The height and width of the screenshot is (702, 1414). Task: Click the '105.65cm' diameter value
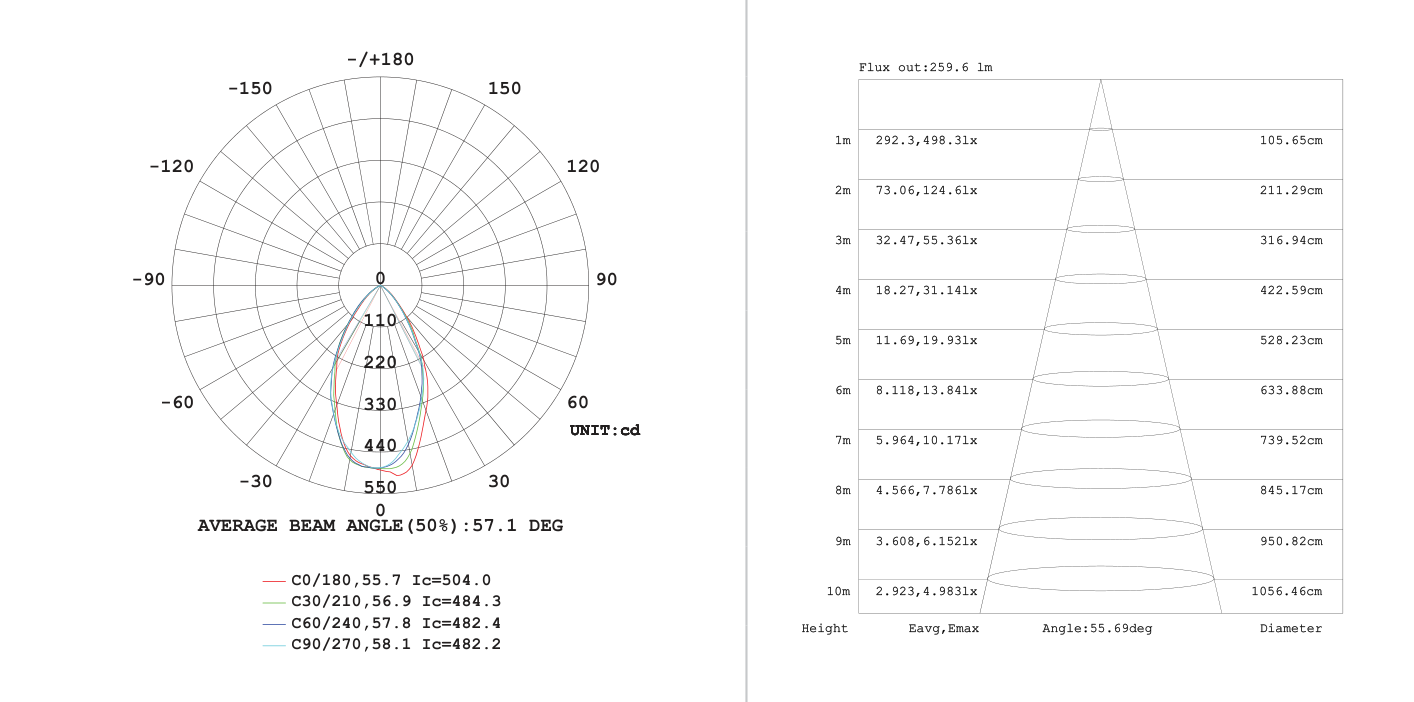click(1291, 141)
